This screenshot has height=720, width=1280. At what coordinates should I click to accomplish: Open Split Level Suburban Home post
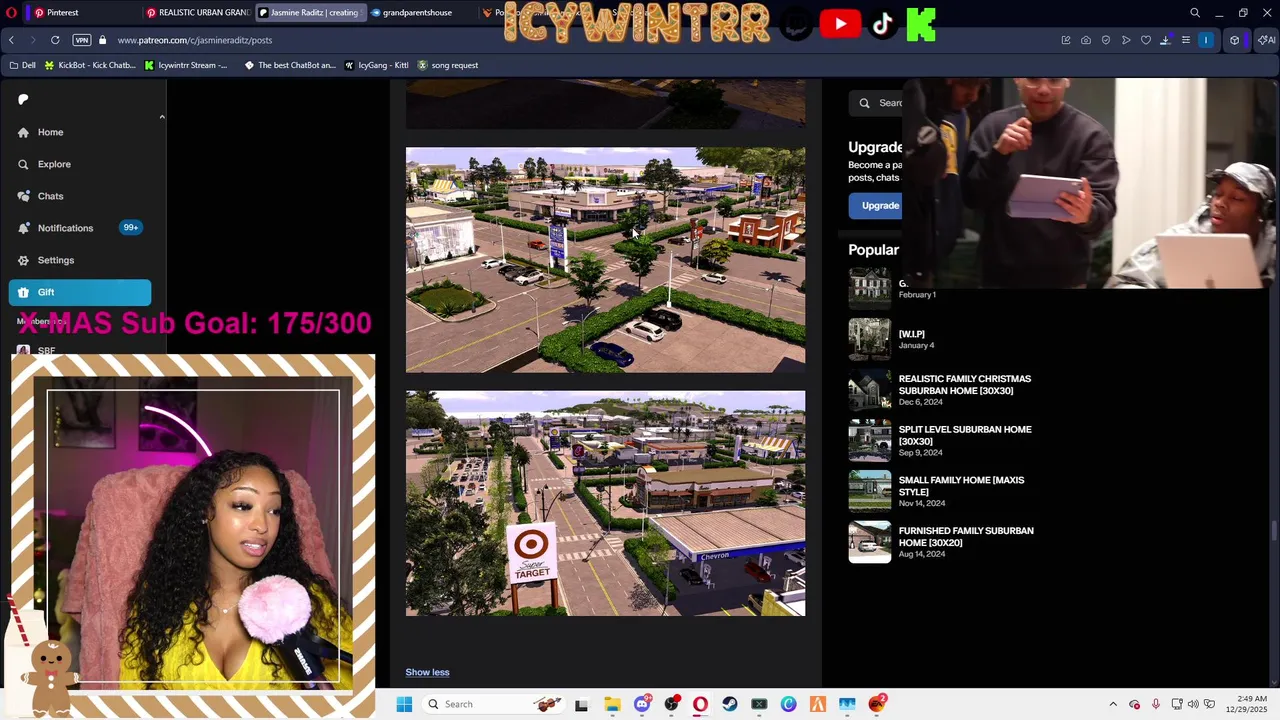coord(964,435)
